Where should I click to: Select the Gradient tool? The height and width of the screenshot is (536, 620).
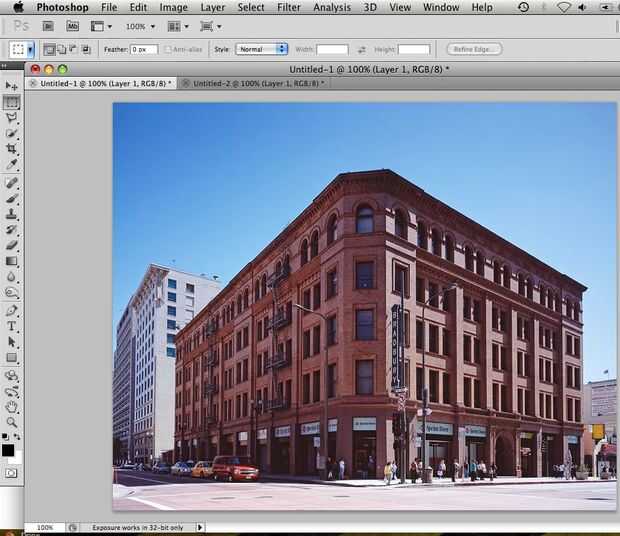point(11,261)
